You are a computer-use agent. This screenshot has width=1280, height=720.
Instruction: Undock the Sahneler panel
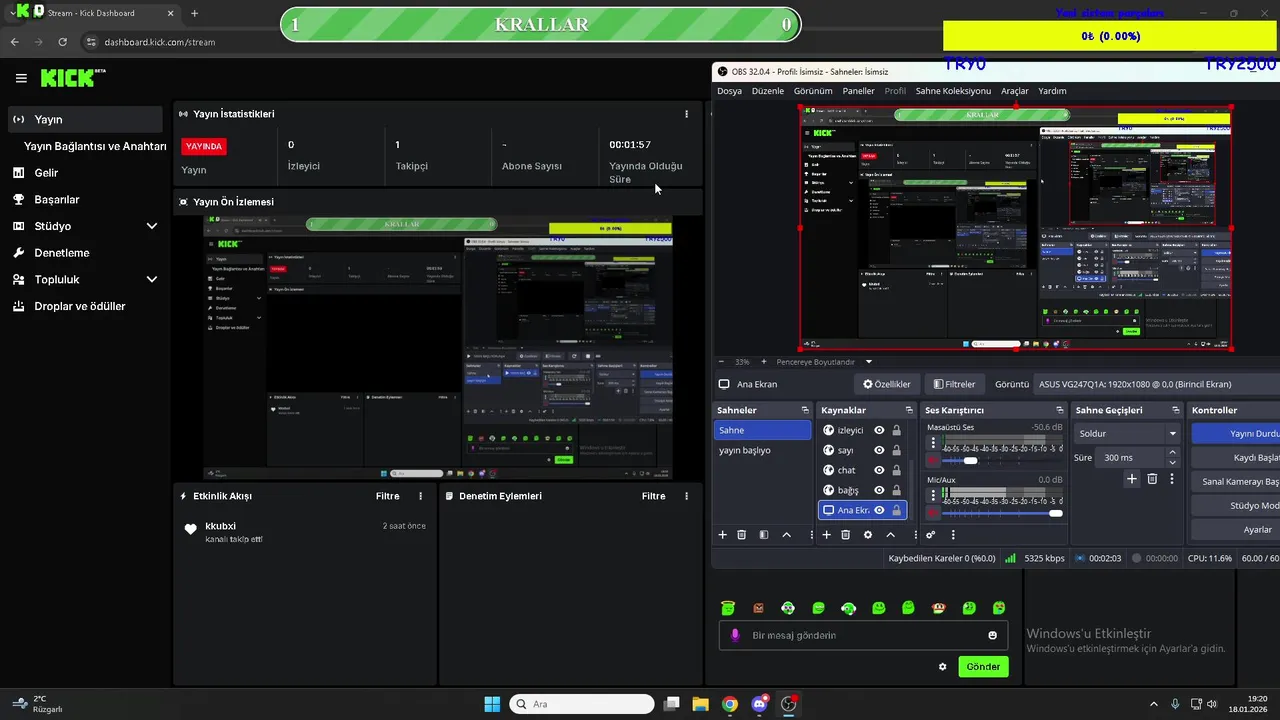click(x=805, y=410)
